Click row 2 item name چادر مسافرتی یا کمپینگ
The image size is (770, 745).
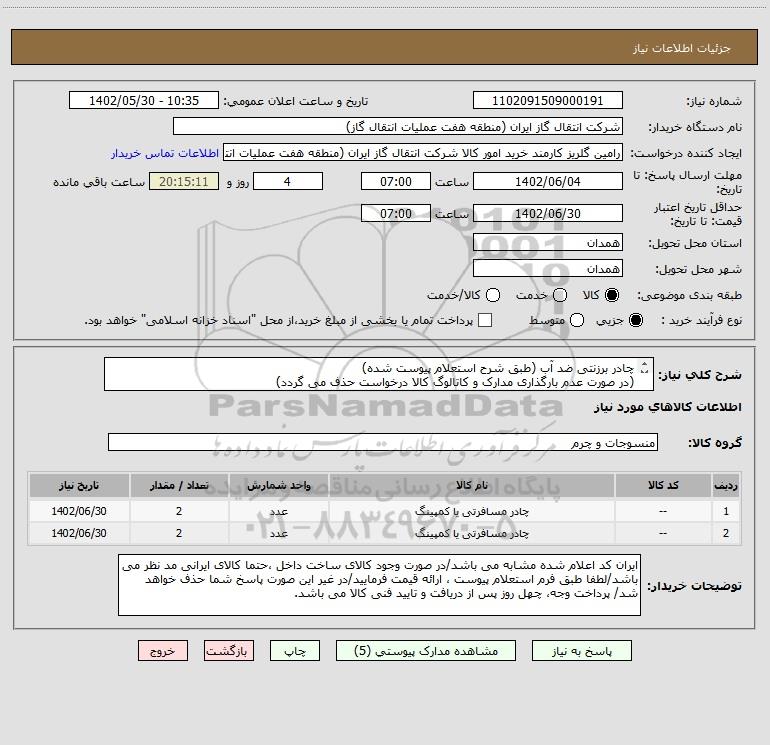click(x=471, y=533)
